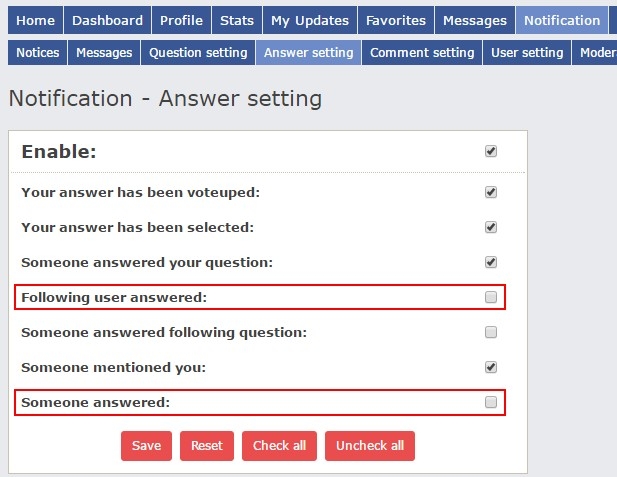The image size is (617, 477).
Task: Open the Comment setting sub-tab
Action: point(421,53)
